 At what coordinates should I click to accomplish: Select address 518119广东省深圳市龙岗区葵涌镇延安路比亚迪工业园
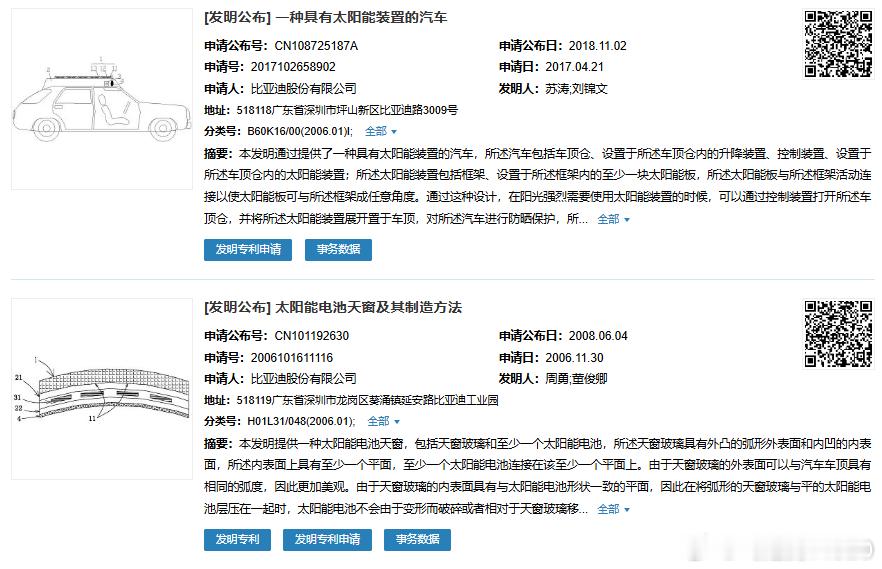point(367,400)
